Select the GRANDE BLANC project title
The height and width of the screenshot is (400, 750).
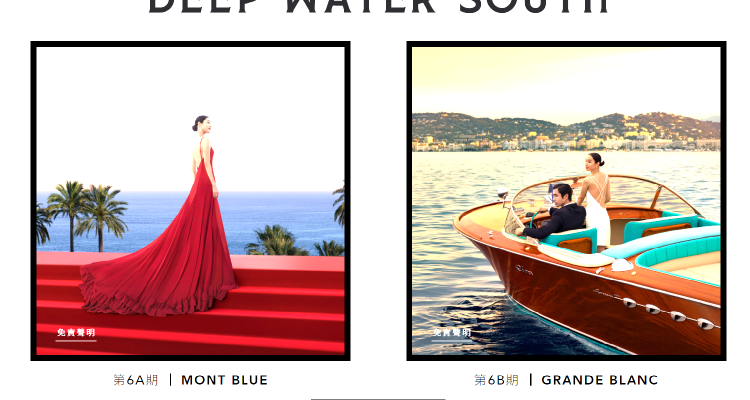(x=600, y=380)
